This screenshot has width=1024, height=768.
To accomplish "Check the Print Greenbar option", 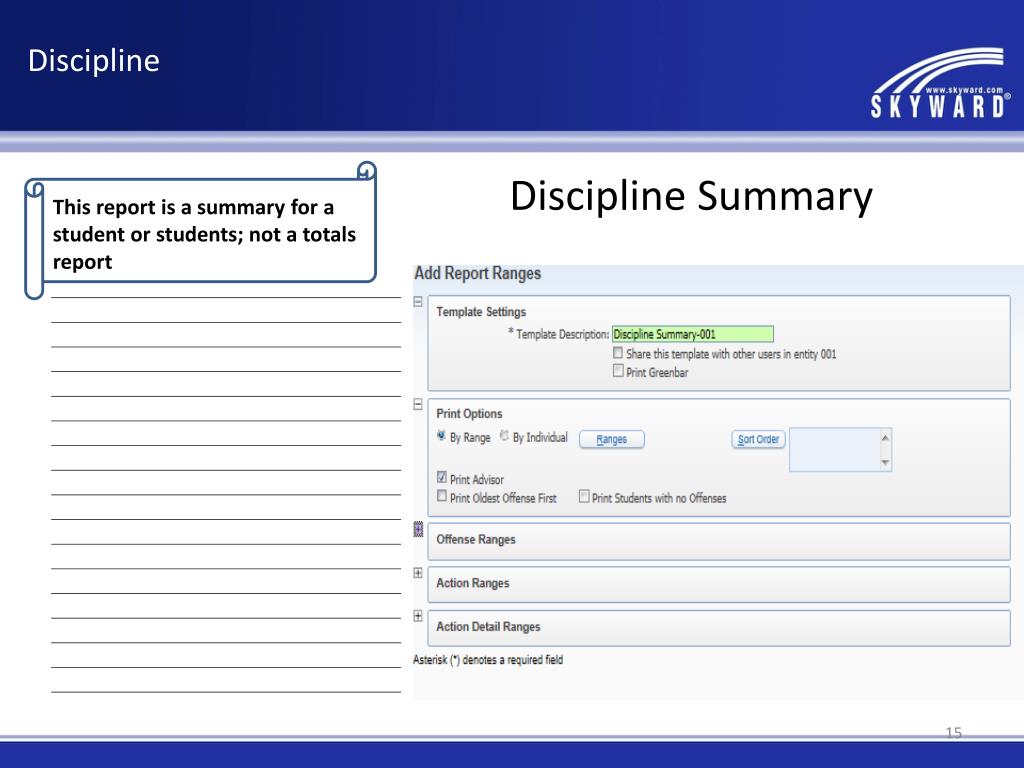I will [618, 371].
